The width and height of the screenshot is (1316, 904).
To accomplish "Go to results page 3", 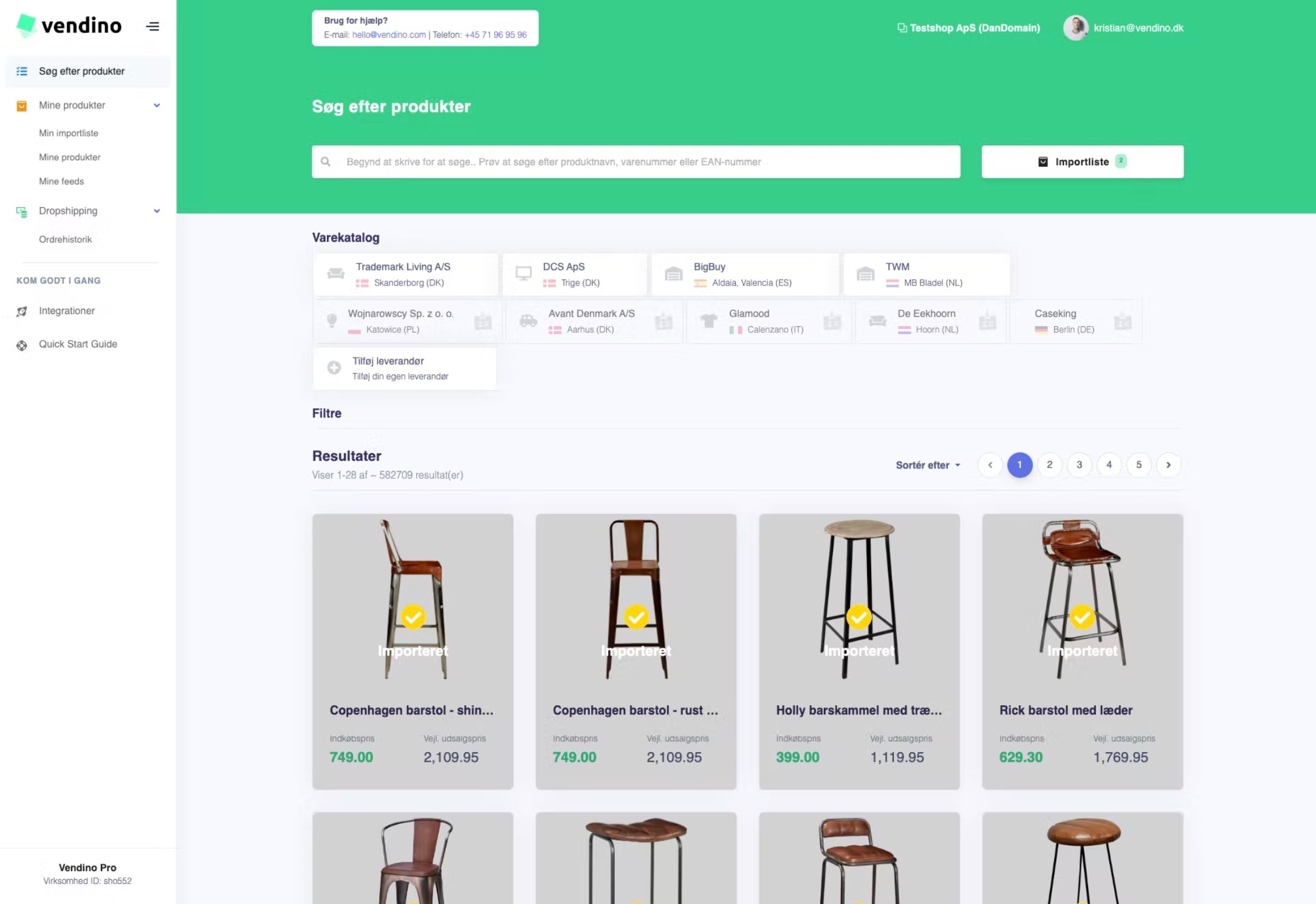I will tap(1079, 465).
